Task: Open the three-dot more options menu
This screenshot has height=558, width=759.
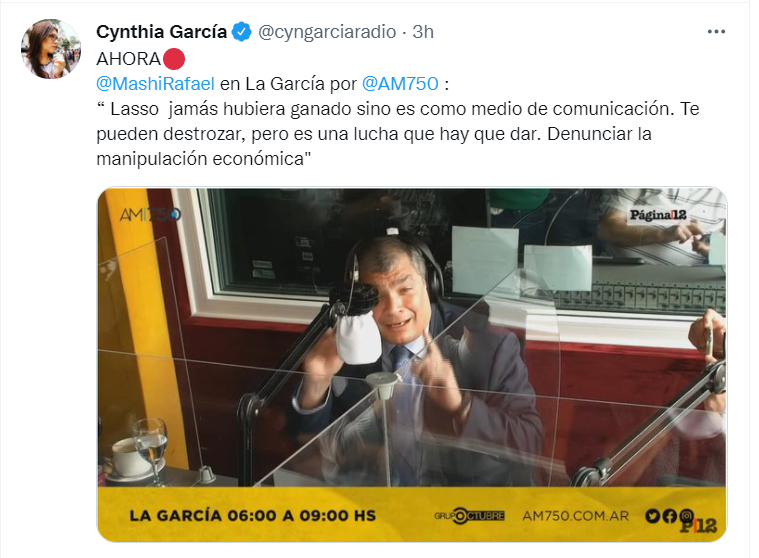Action: [716, 32]
